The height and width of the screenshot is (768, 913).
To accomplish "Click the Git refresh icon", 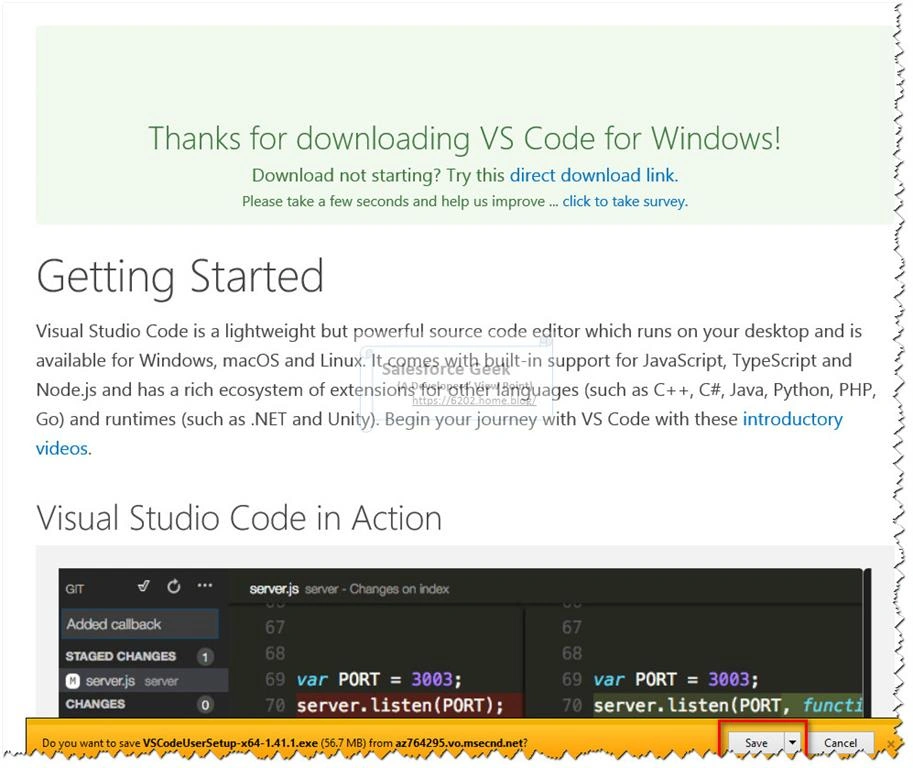I will (x=174, y=586).
